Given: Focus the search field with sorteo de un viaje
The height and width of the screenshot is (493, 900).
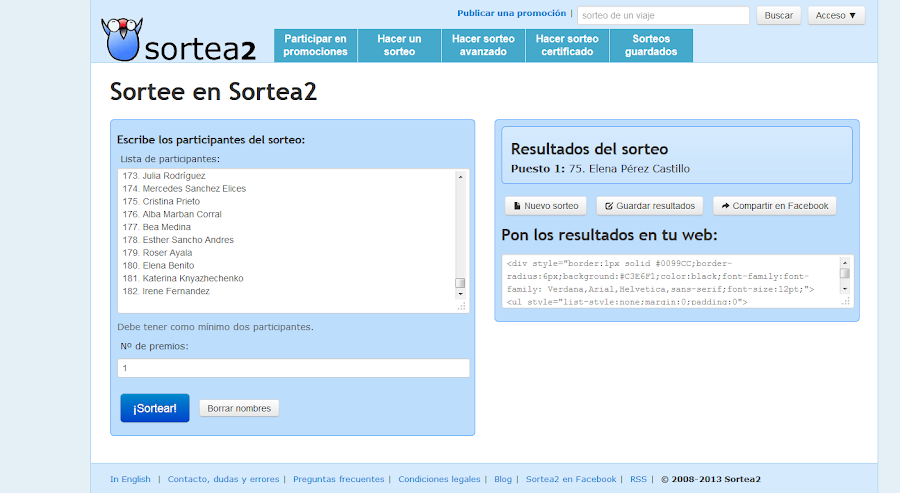Looking at the screenshot, I should tap(663, 15).
